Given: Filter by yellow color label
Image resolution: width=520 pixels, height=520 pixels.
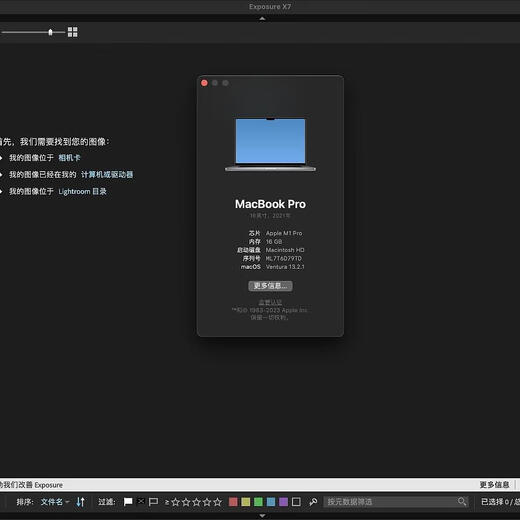Looking at the screenshot, I should click(x=246, y=502).
